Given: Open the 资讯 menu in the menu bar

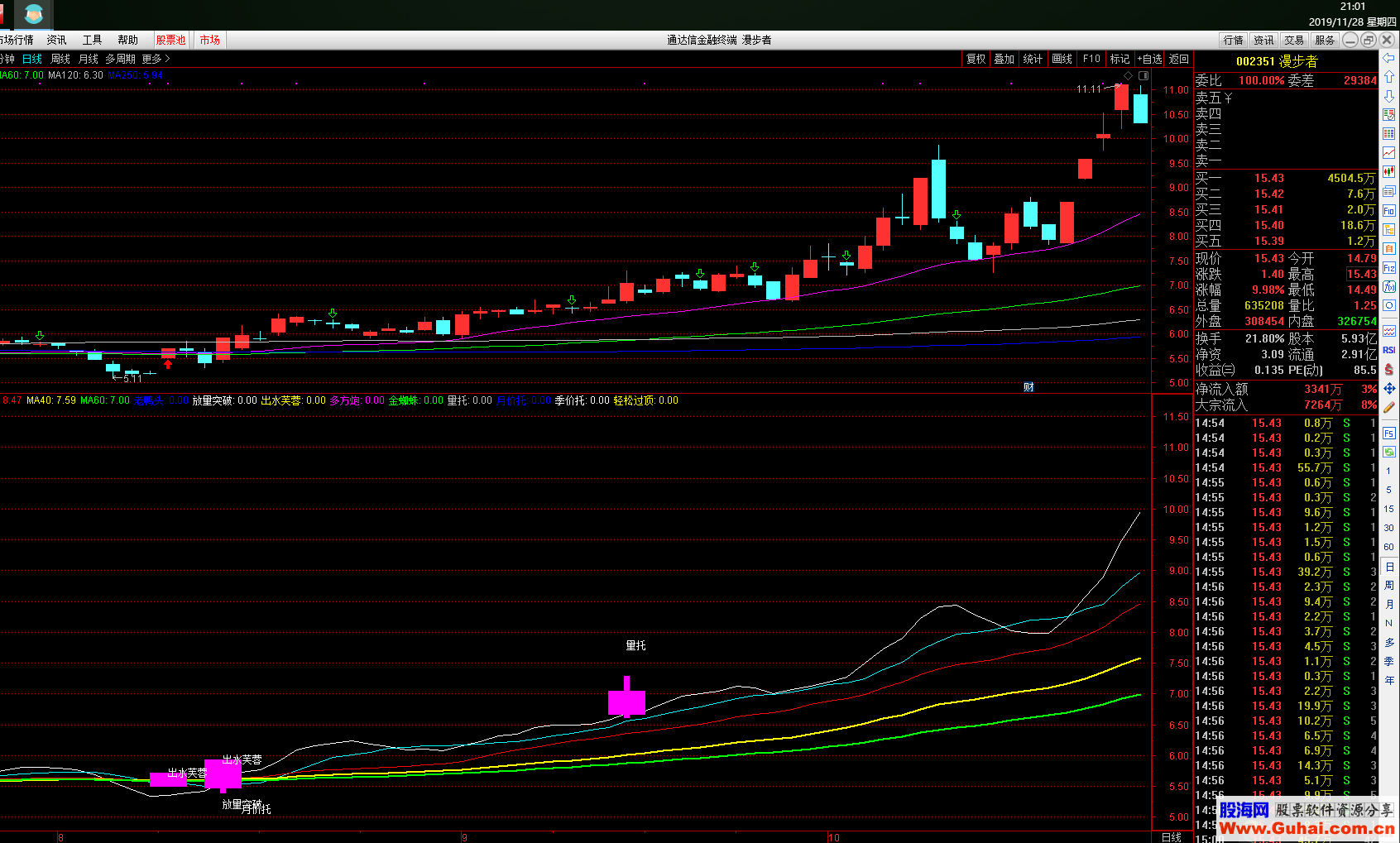Looking at the screenshot, I should [x=57, y=40].
